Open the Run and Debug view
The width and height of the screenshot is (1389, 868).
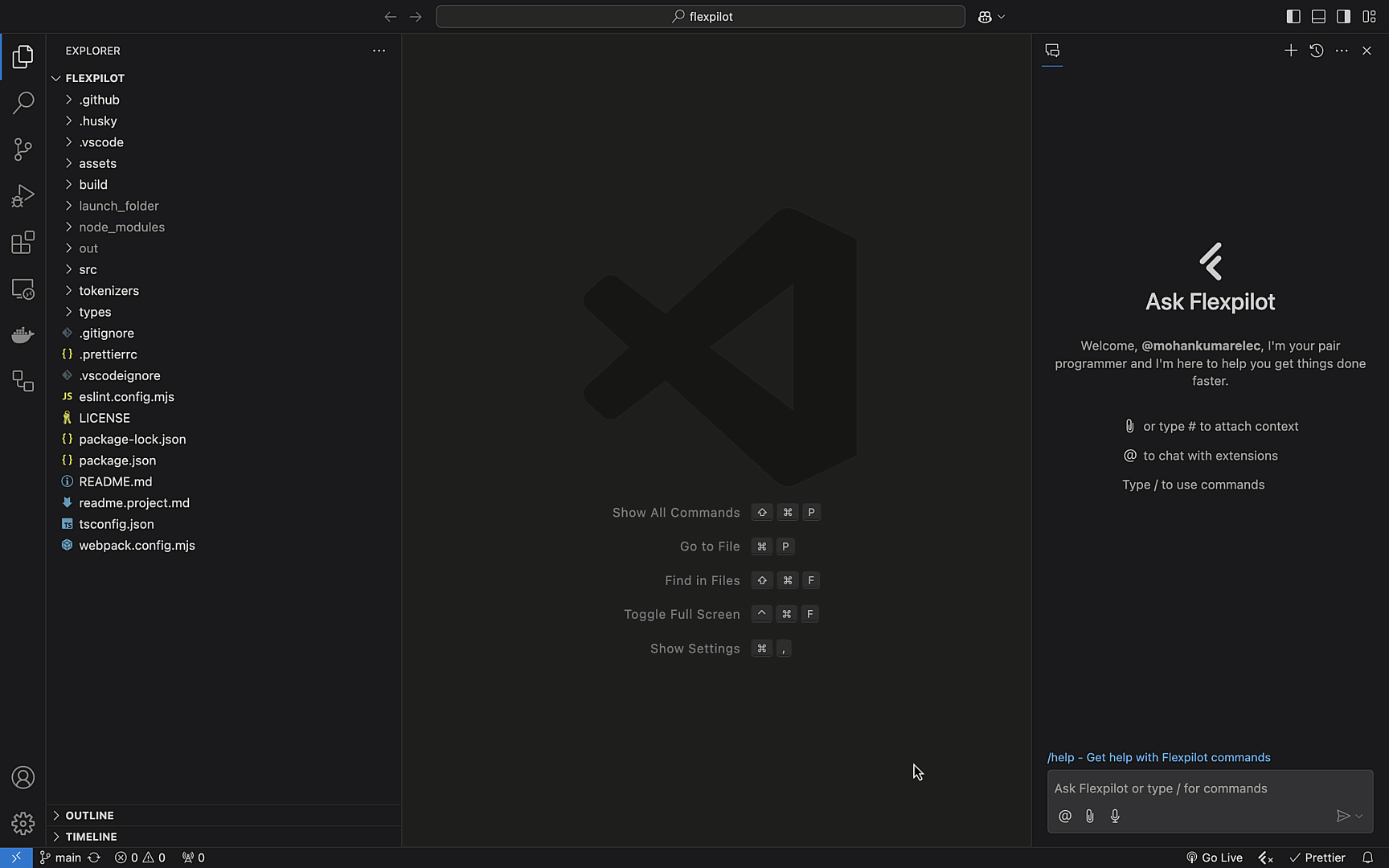[x=23, y=196]
